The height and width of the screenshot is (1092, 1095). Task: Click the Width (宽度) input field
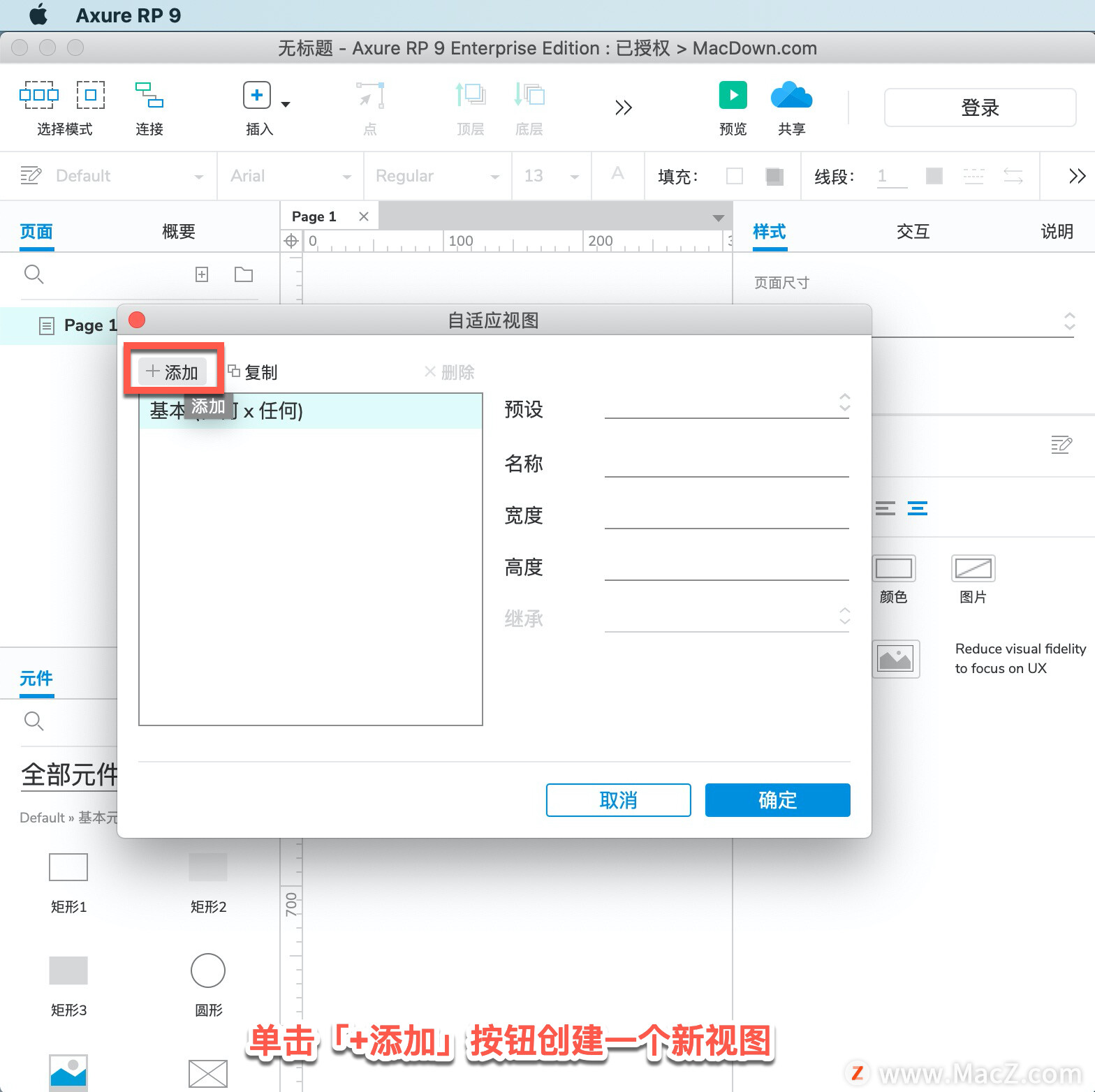[727, 515]
